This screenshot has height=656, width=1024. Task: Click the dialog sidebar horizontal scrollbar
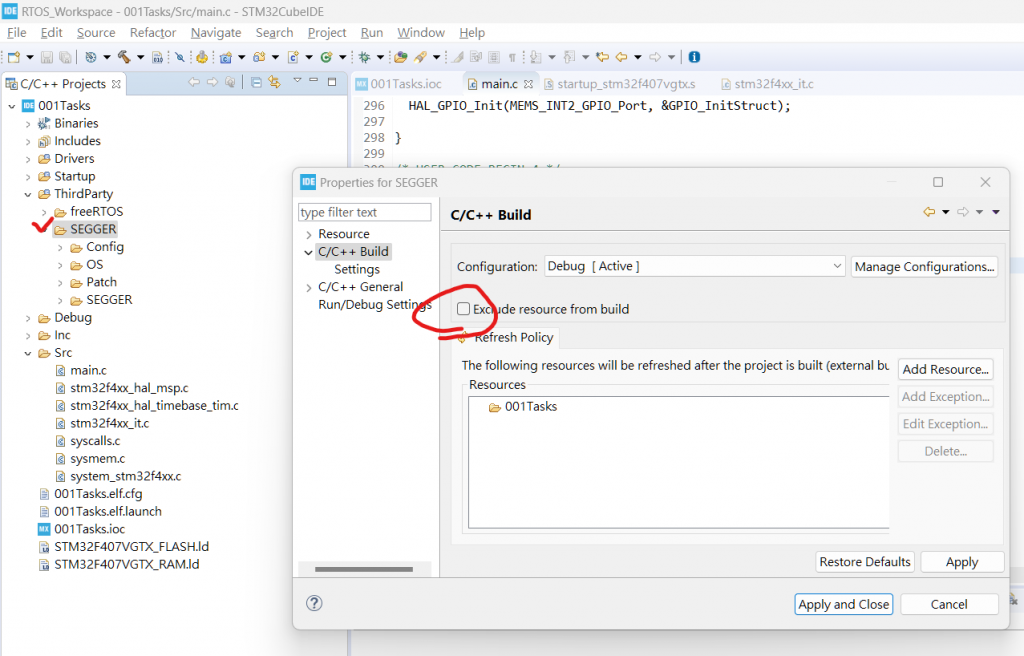(364, 569)
